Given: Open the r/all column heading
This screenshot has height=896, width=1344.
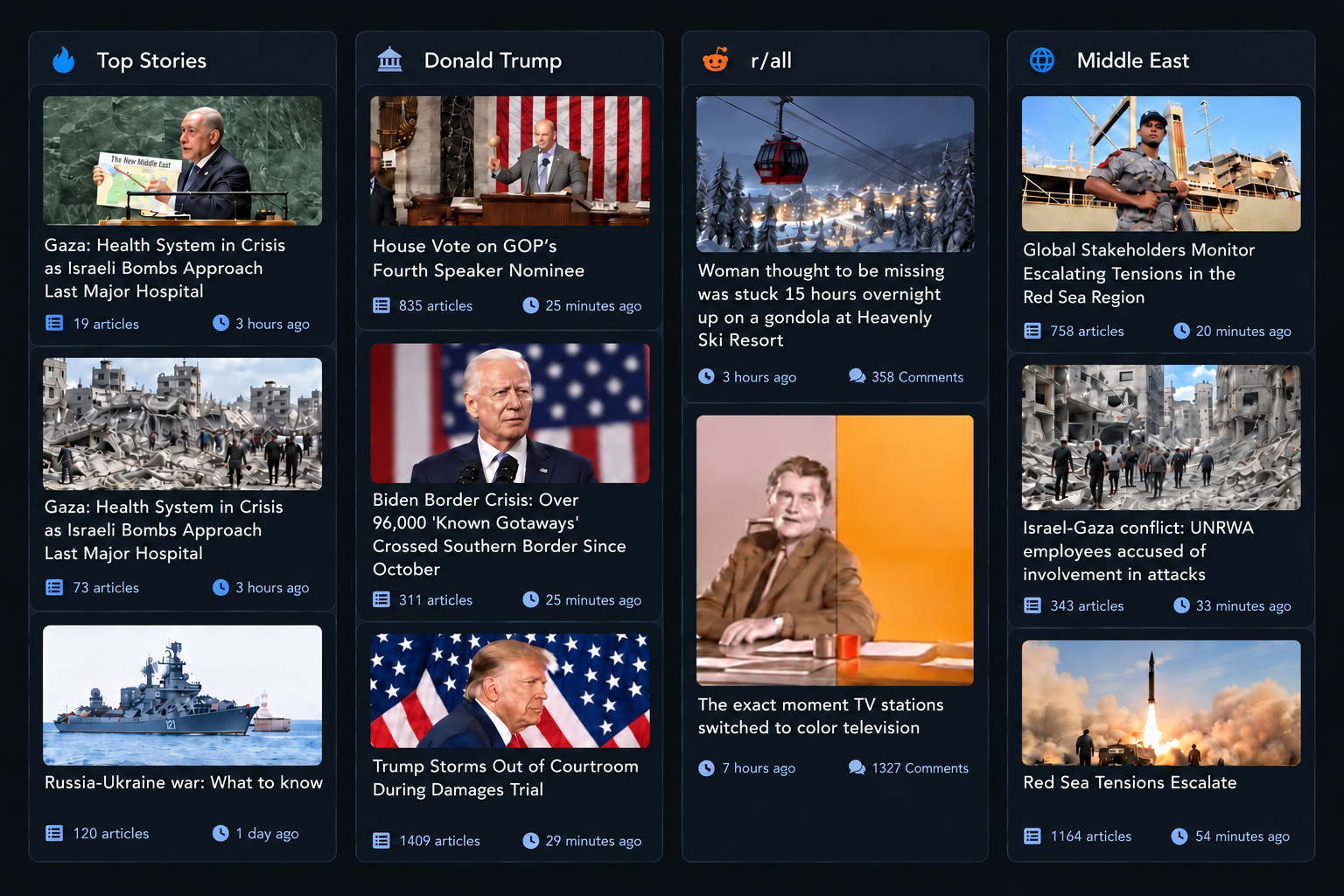Looking at the screenshot, I should (771, 60).
